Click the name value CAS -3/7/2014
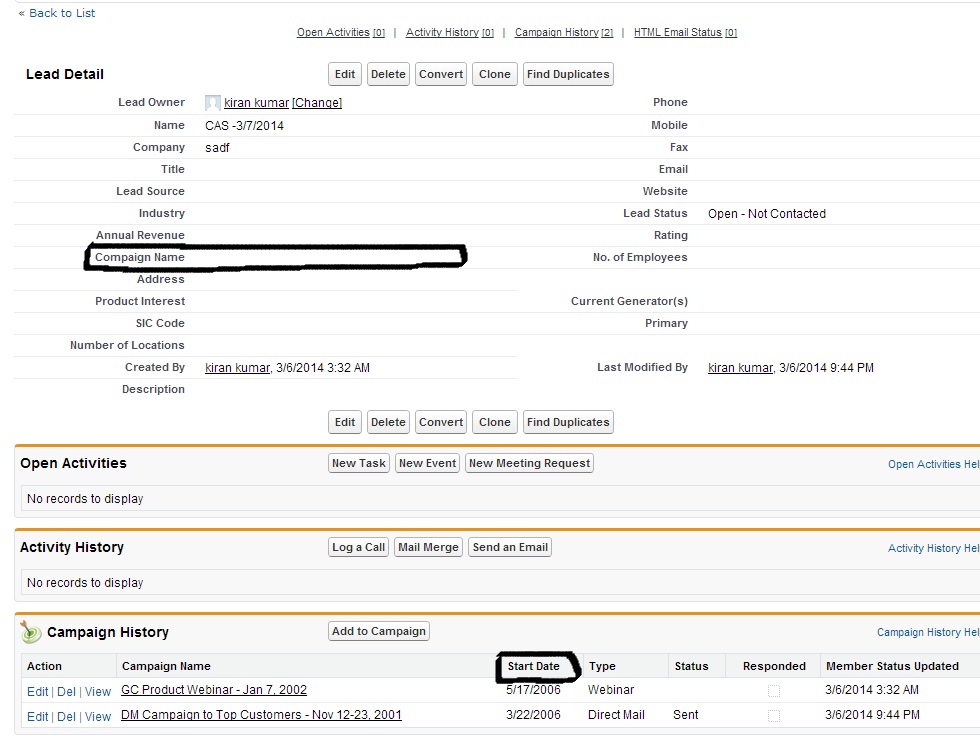 point(244,126)
